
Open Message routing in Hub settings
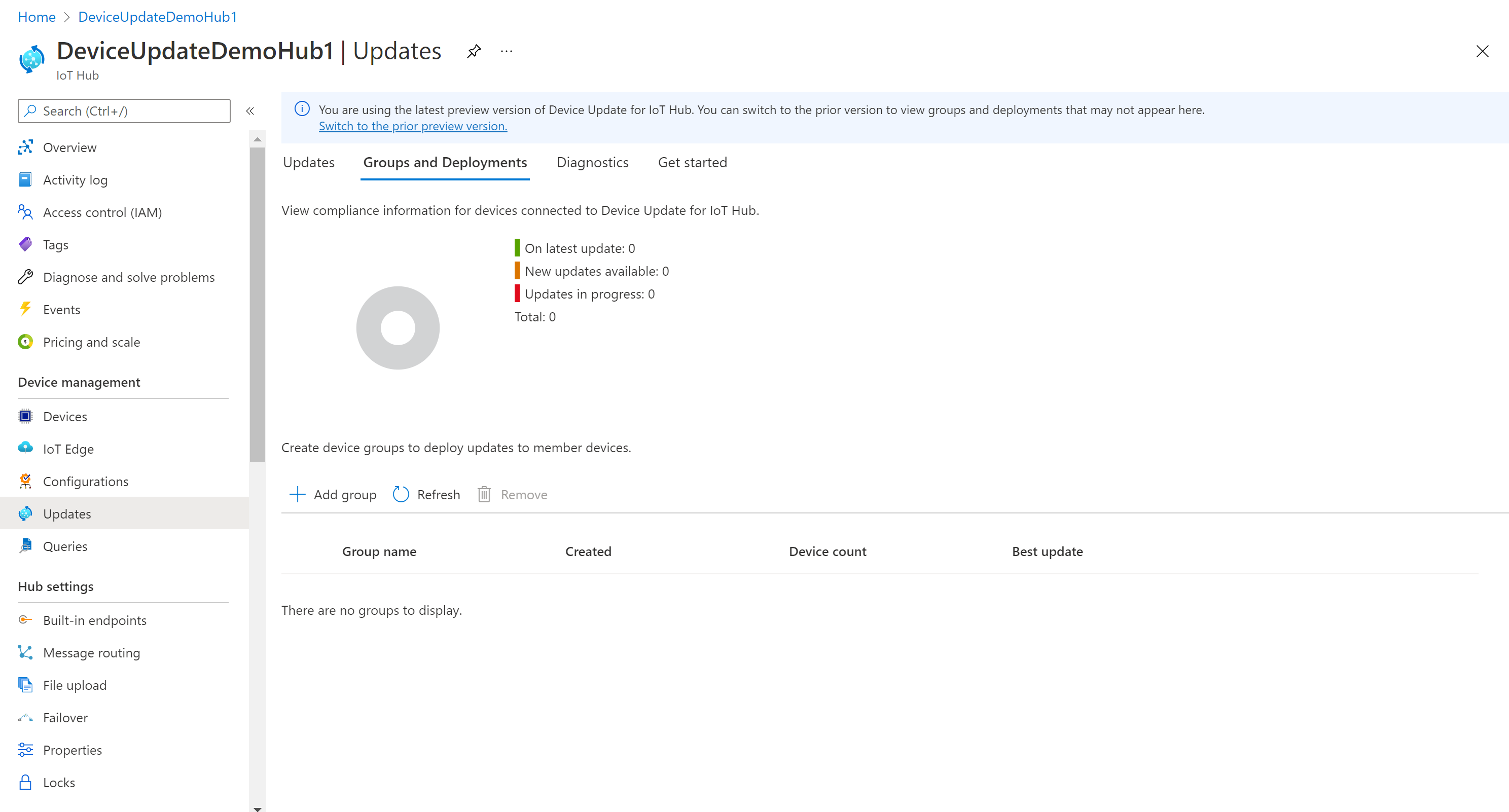tap(91, 652)
